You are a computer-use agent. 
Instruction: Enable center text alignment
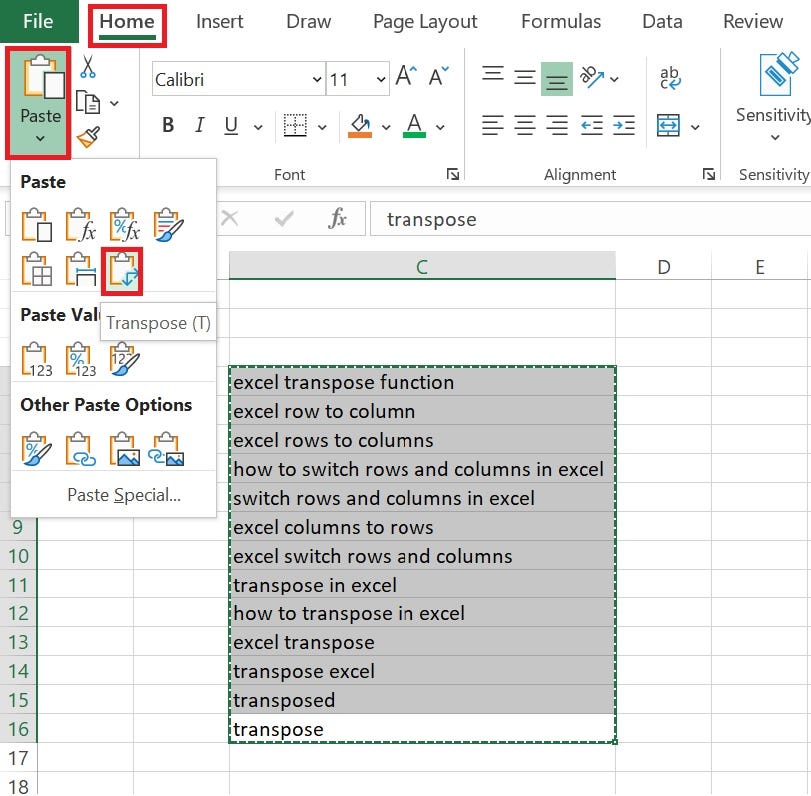click(525, 125)
